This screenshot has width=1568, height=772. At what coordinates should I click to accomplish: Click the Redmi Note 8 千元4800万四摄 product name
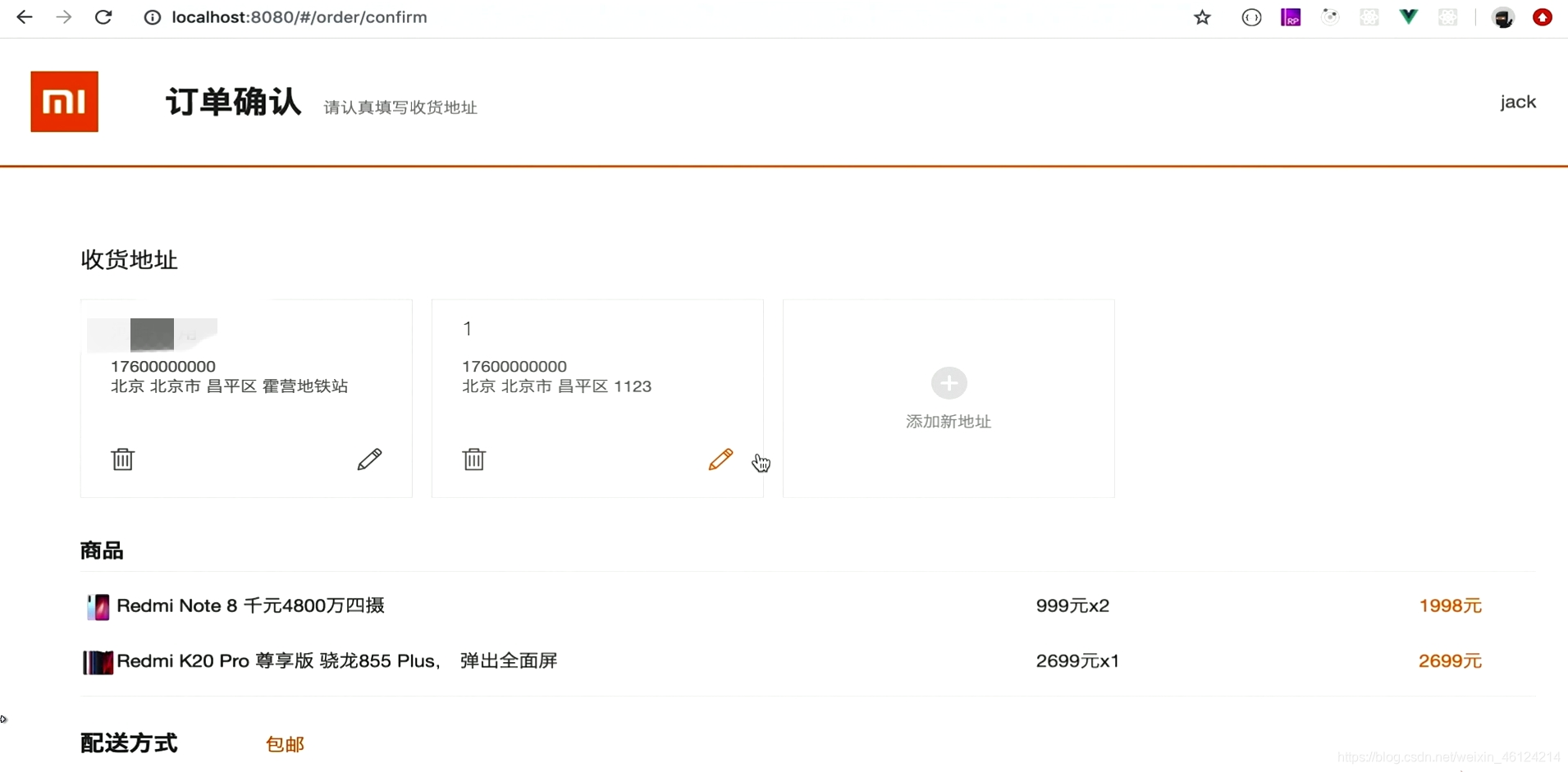250,605
